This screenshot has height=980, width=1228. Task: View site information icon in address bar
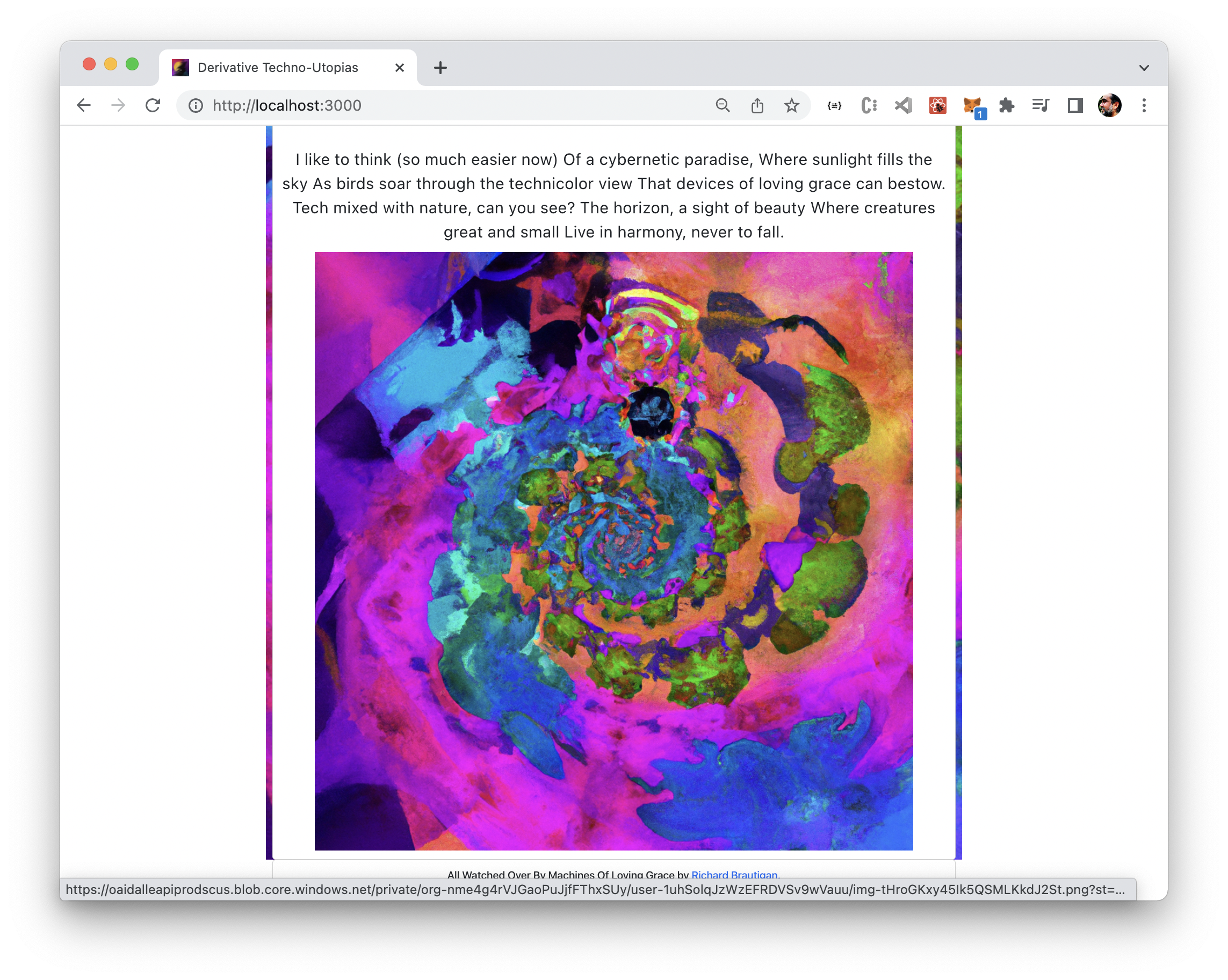196,105
